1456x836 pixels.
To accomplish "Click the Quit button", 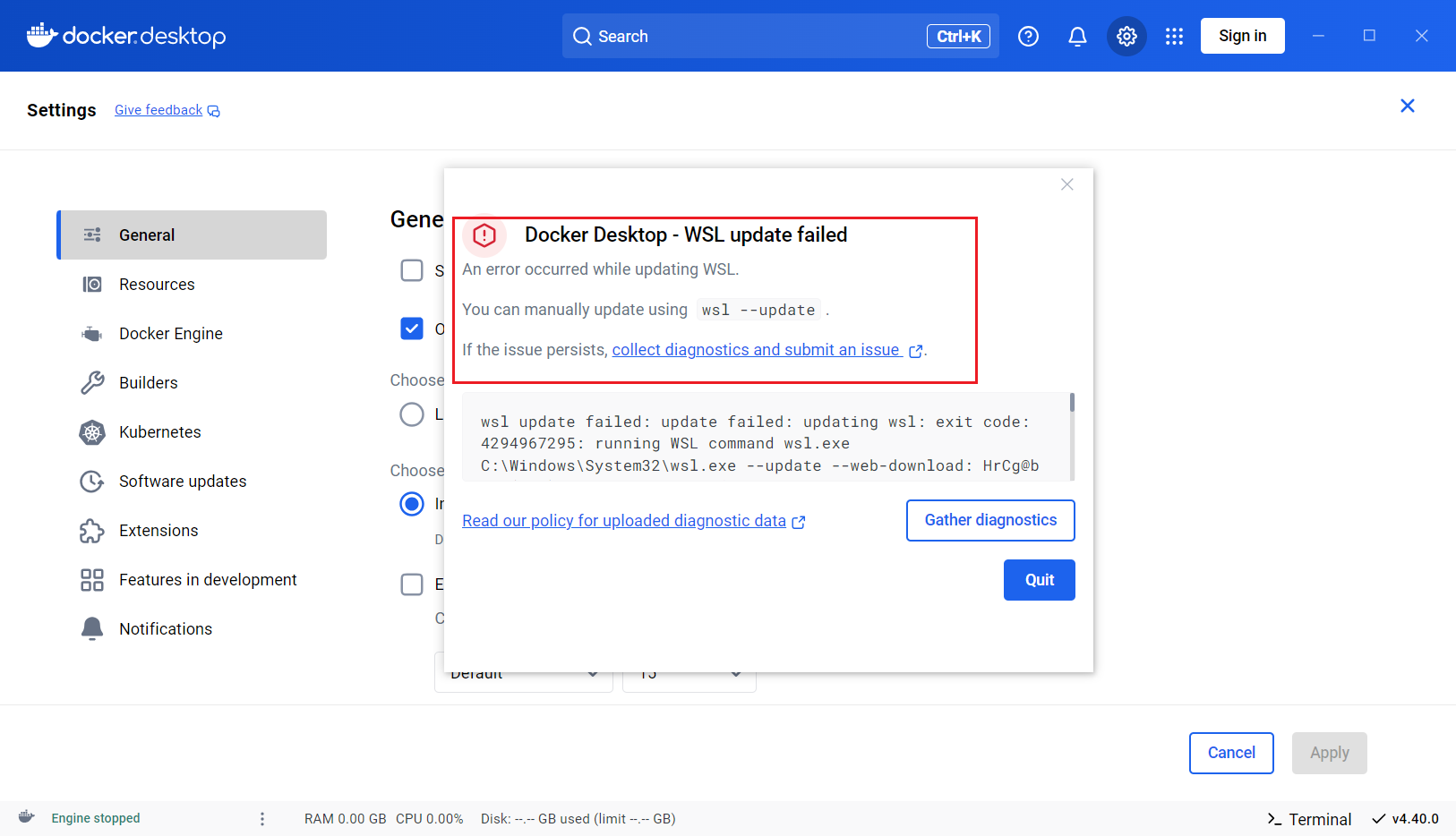I will coord(1039,580).
